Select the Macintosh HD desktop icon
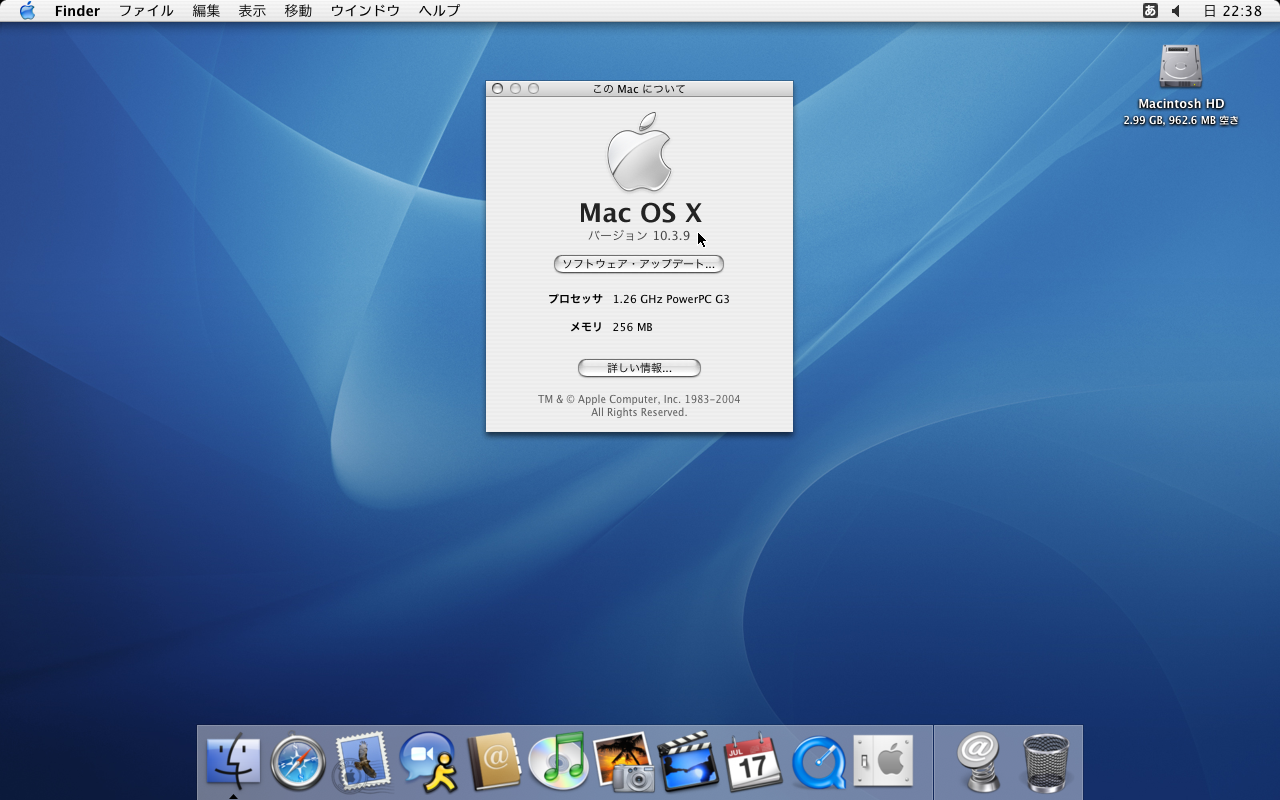The height and width of the screenshot is (800, 1280). [1181, 67]
